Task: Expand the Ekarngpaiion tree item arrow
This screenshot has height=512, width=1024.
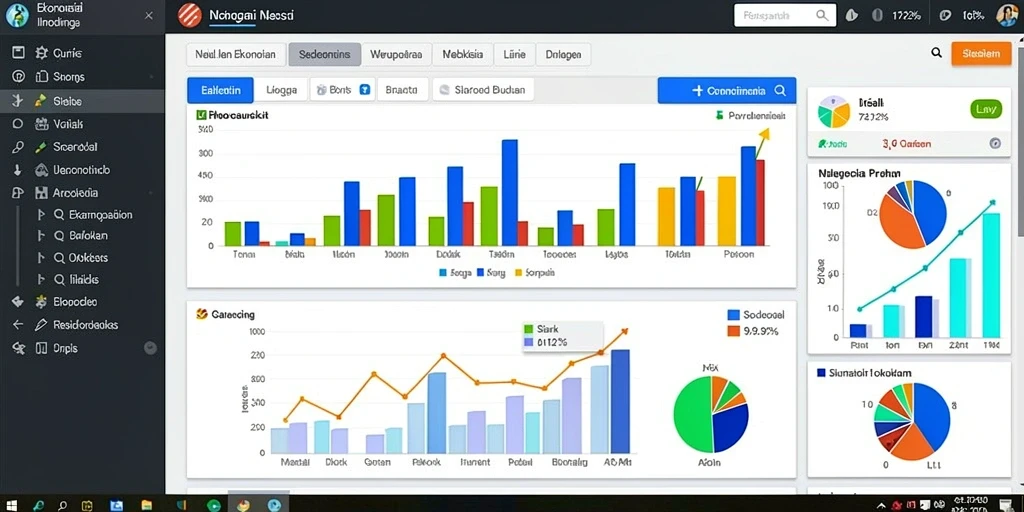Action: click(41, 215)
